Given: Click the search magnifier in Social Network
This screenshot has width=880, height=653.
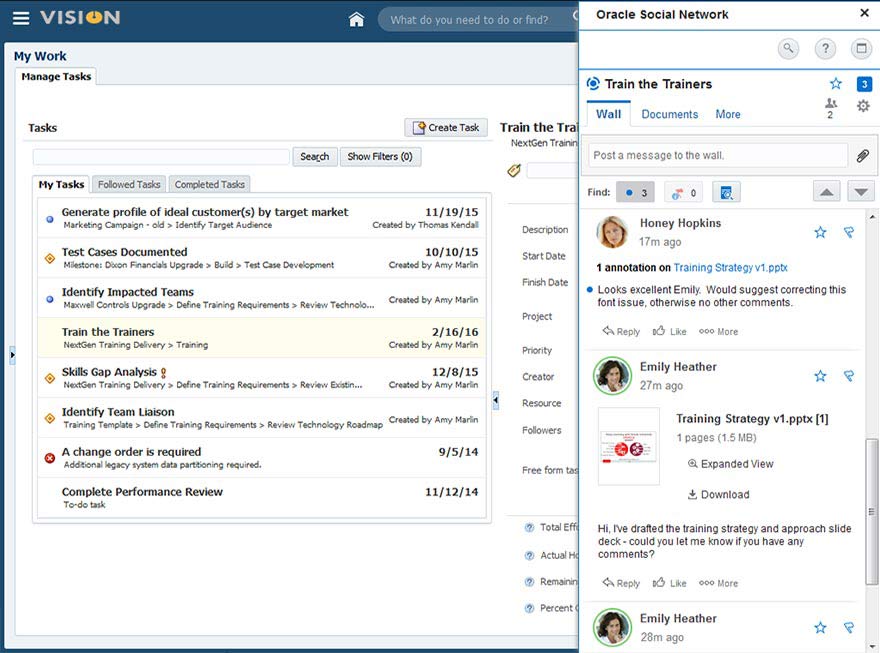Looking at the screenshot, I should click(789, 49).
